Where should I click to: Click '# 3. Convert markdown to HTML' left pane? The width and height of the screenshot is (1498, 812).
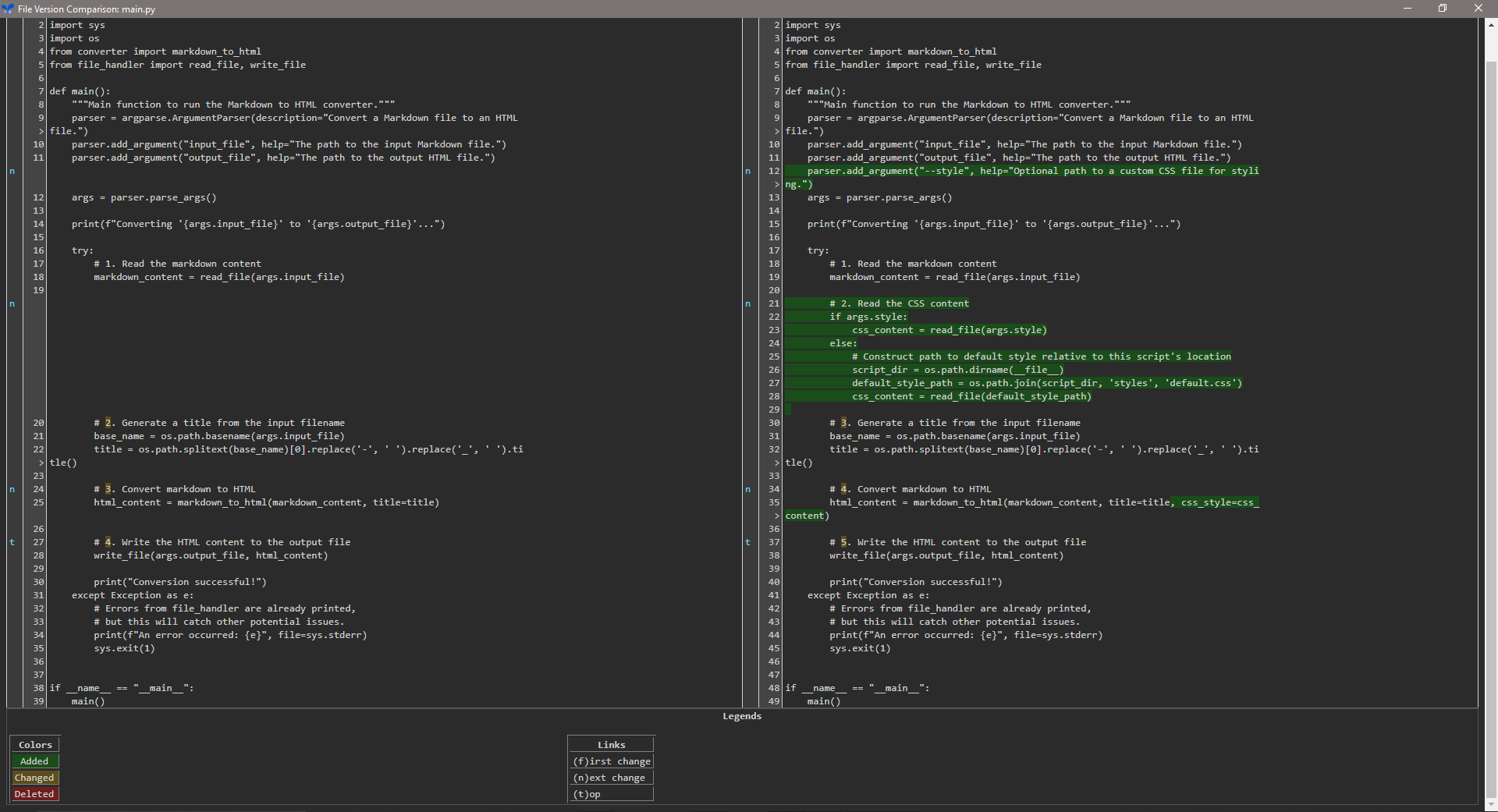(x=175, y=490)
